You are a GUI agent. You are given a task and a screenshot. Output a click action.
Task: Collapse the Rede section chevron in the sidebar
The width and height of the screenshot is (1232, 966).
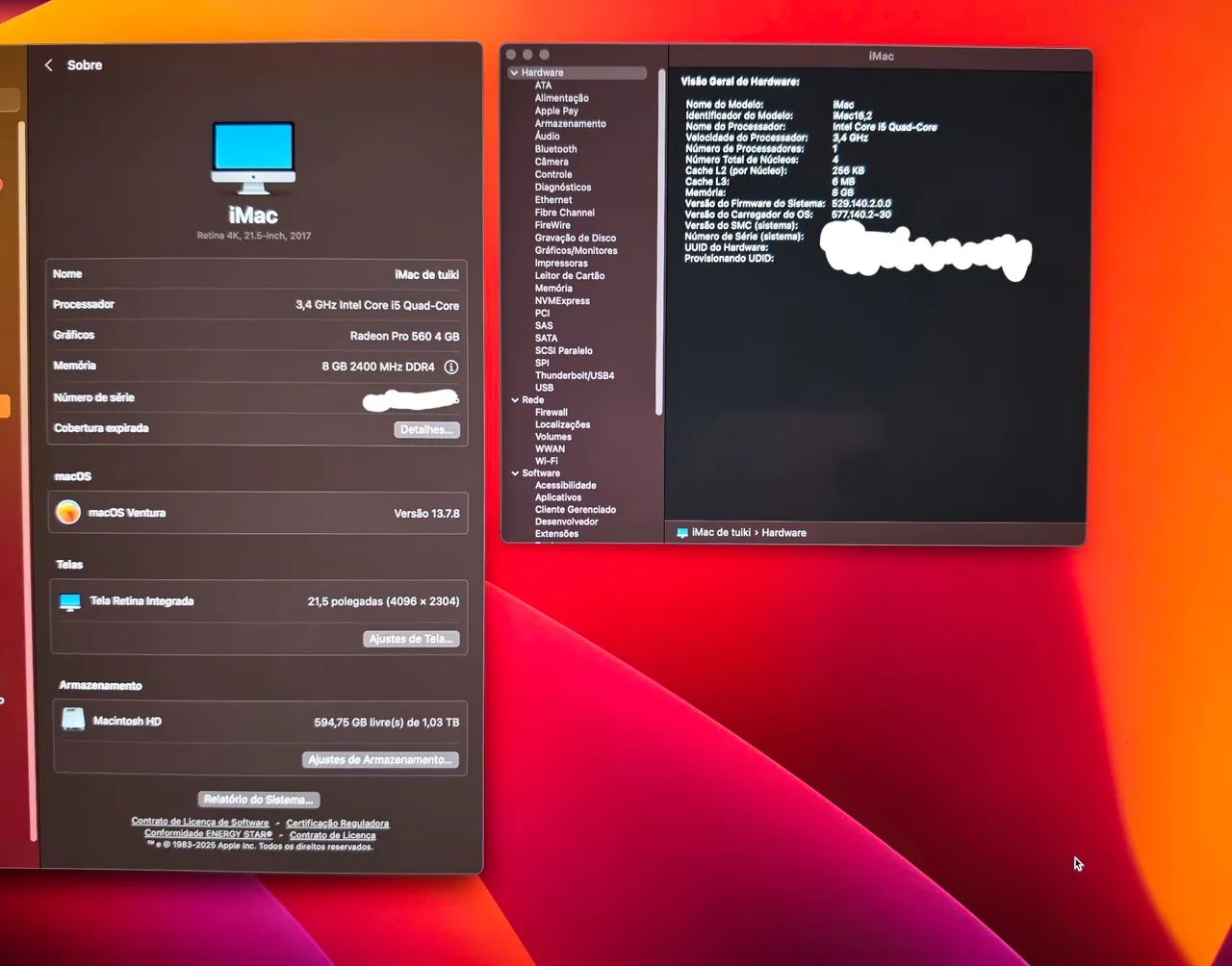pyautogui.click(x=515, y=400)
